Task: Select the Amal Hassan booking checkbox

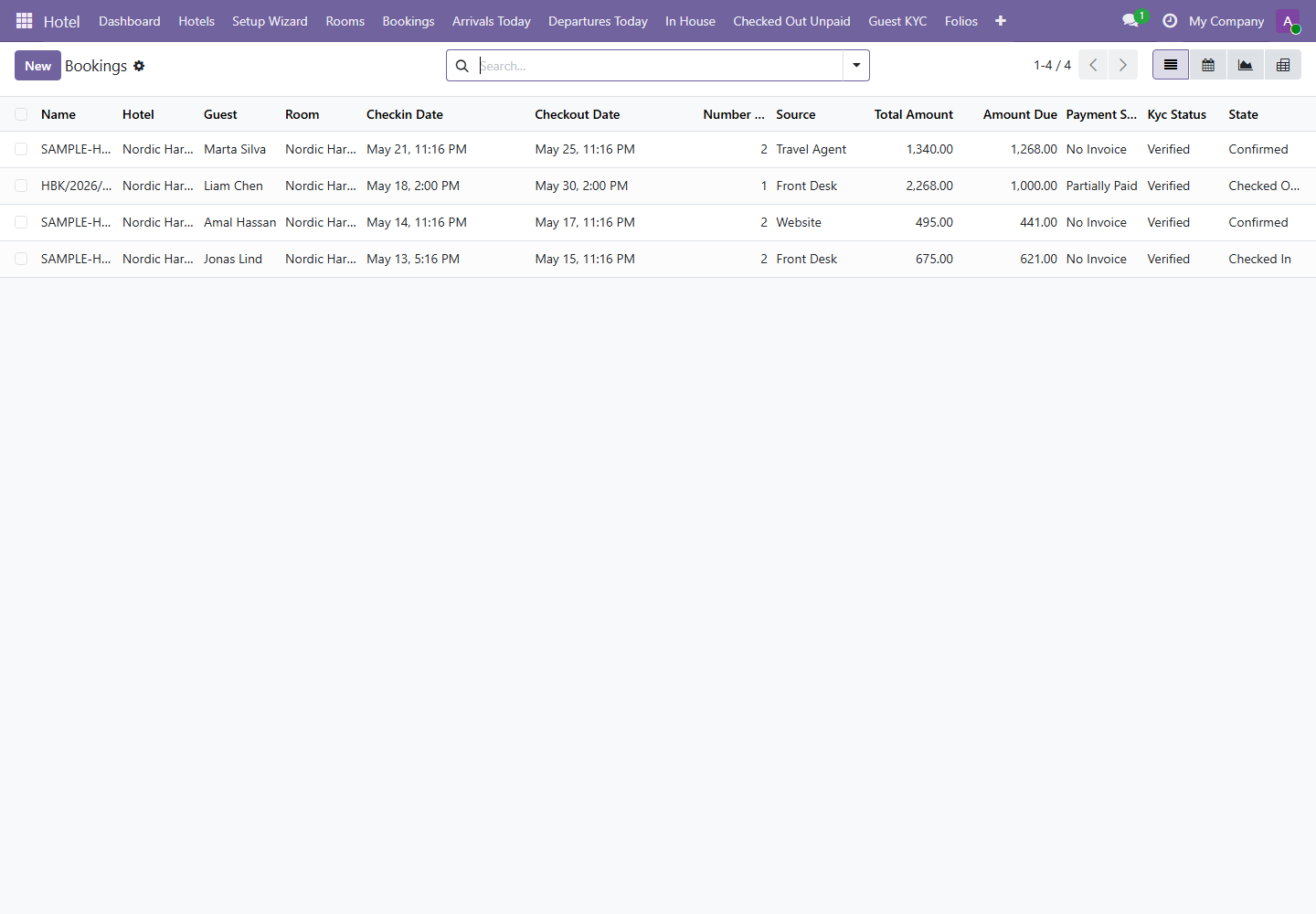Action: [x=21, y=222]
